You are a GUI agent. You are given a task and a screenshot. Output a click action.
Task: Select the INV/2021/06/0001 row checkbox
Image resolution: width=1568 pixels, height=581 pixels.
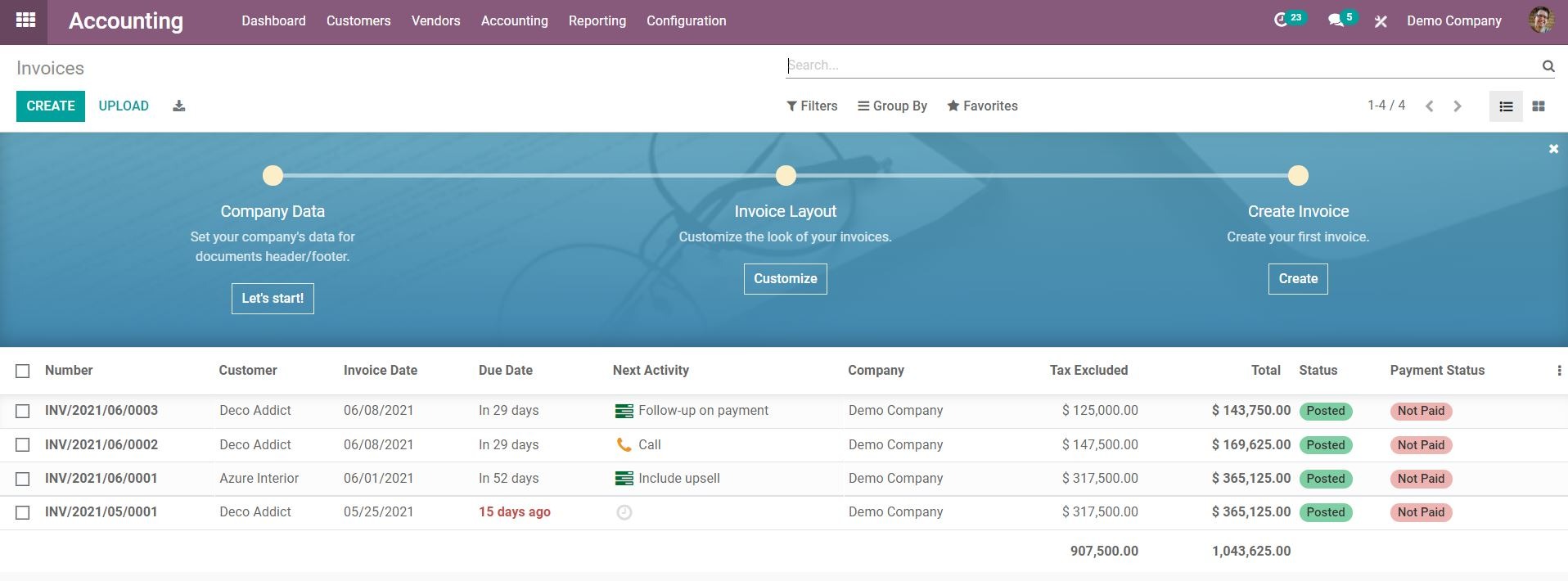point(23,479)
